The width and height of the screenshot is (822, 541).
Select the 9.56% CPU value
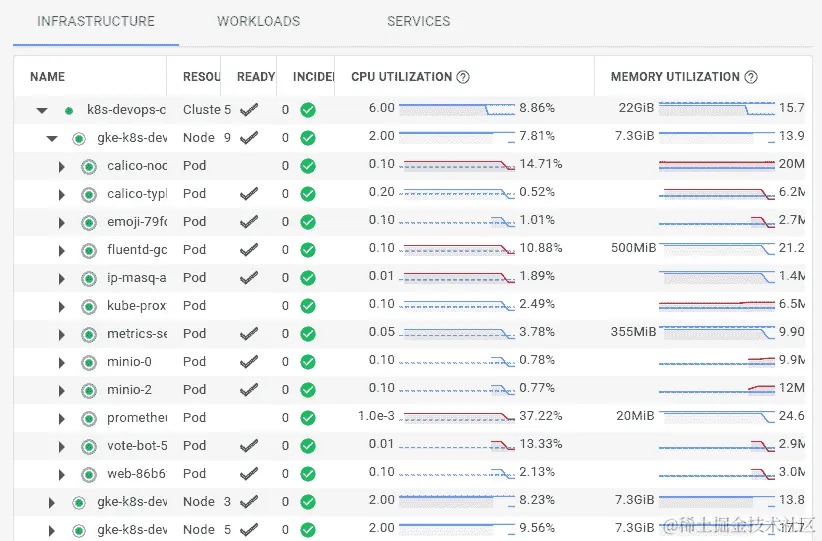(537, 528)
